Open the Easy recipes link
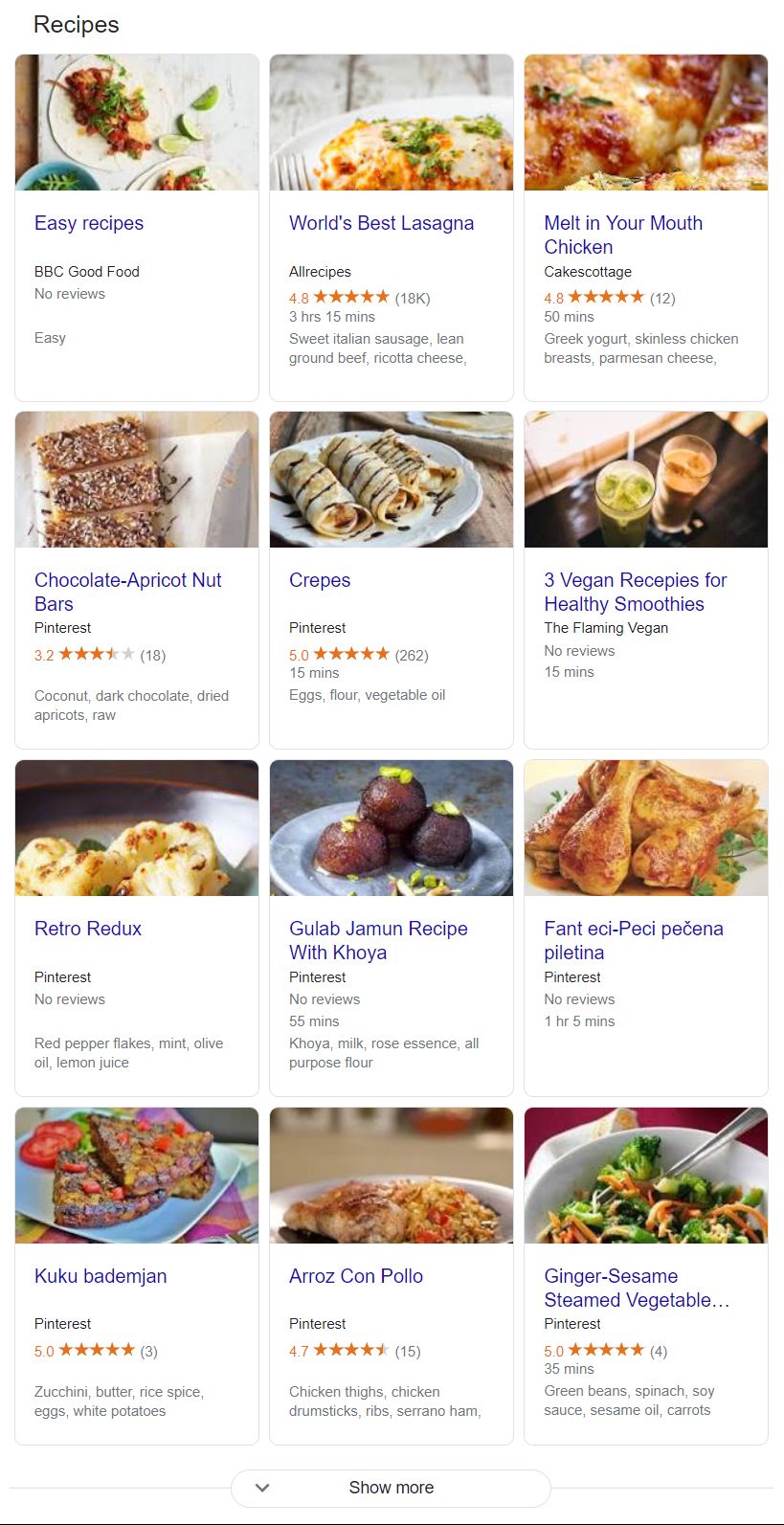The height and width of the screenshot is (1525, 784). [89, 223]
